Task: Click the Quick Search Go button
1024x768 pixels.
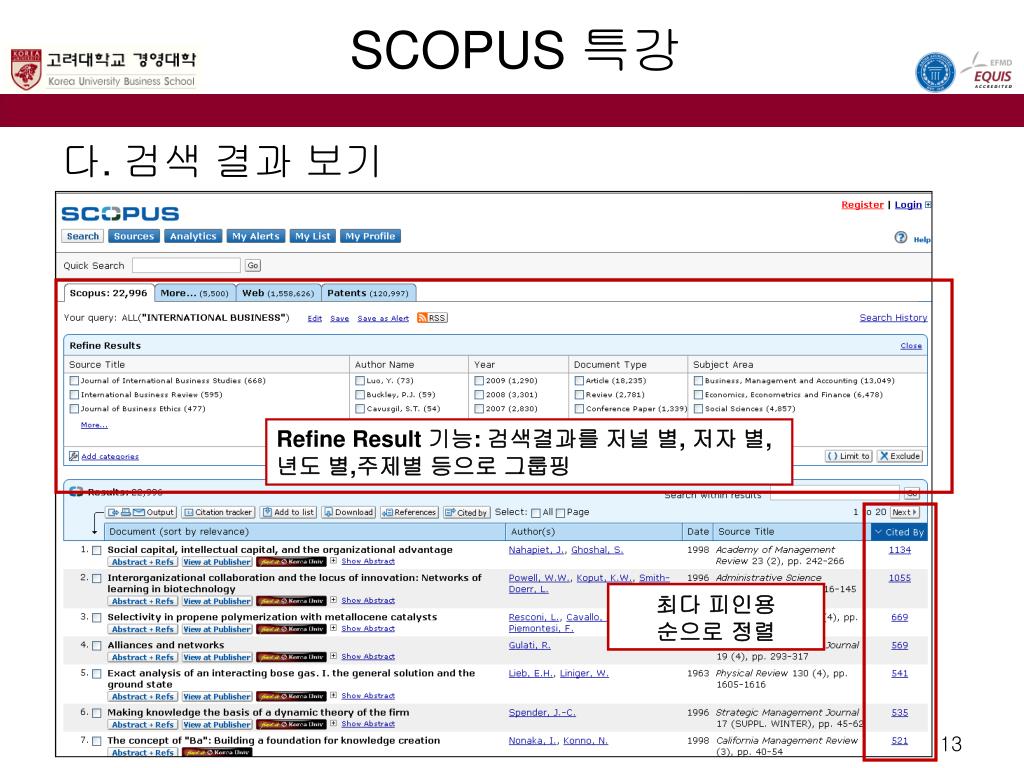Action: click(x=253, y=265)
